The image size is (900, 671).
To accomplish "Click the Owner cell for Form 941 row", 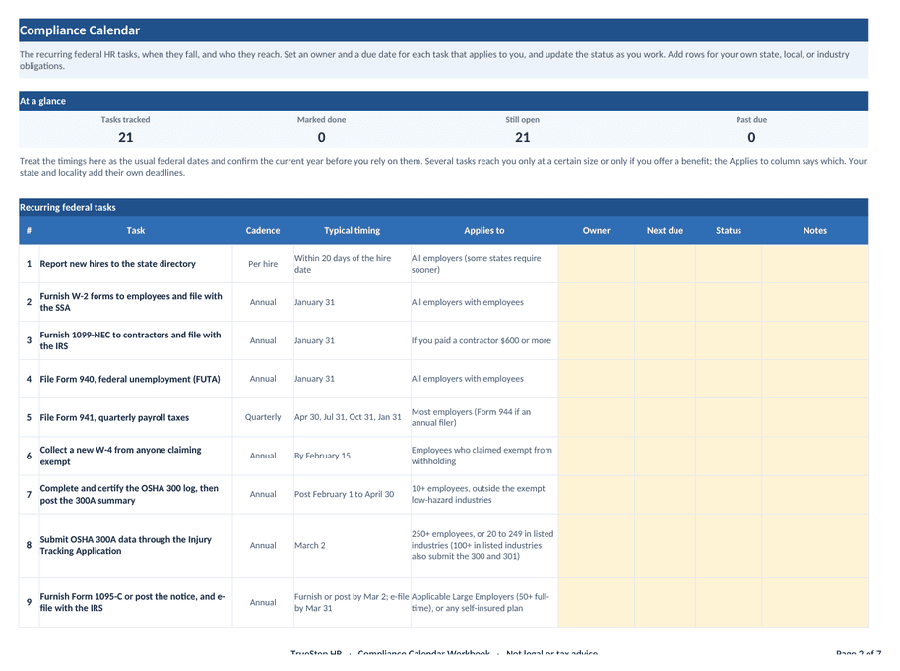I will pyautogui.click(x=596, y=417).
